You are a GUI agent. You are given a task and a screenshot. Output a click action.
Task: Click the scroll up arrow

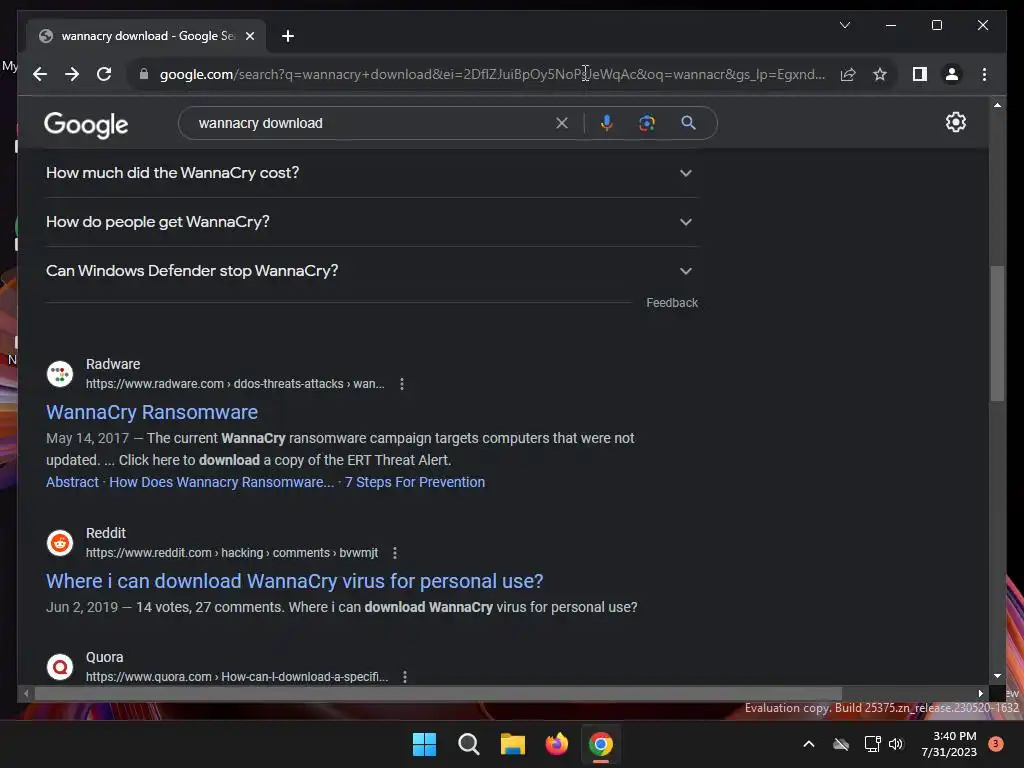point(997,104)
